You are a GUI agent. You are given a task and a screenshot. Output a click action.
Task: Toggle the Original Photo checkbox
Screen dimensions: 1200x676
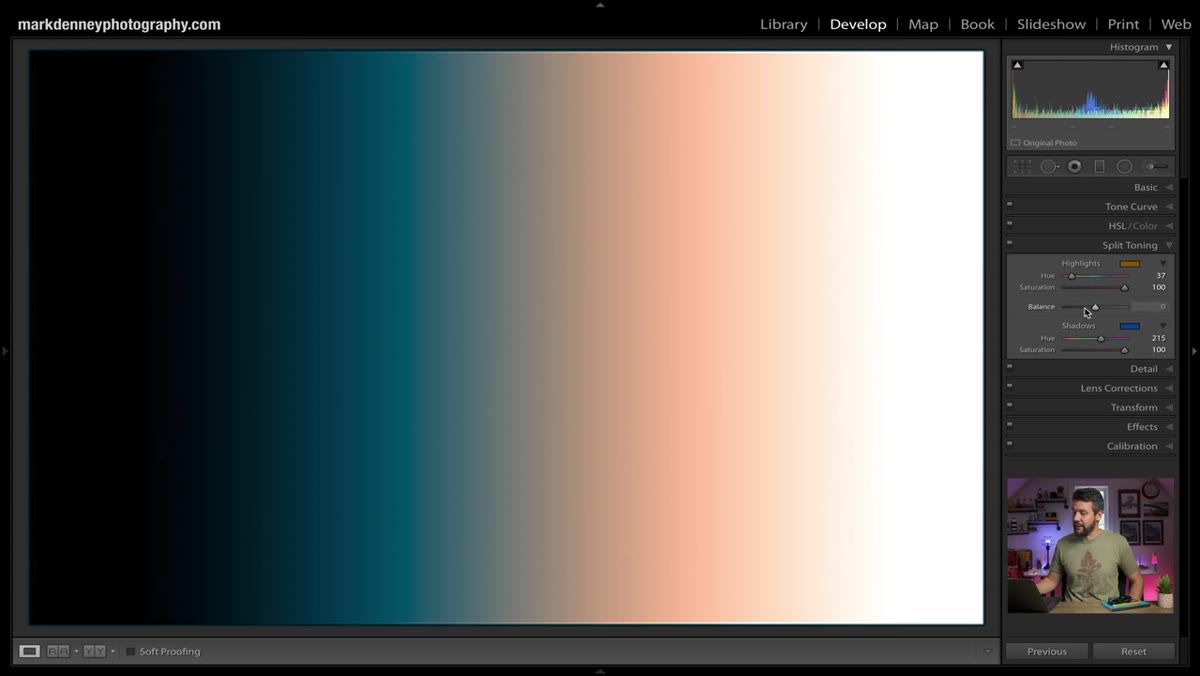tap(1015, 143)
